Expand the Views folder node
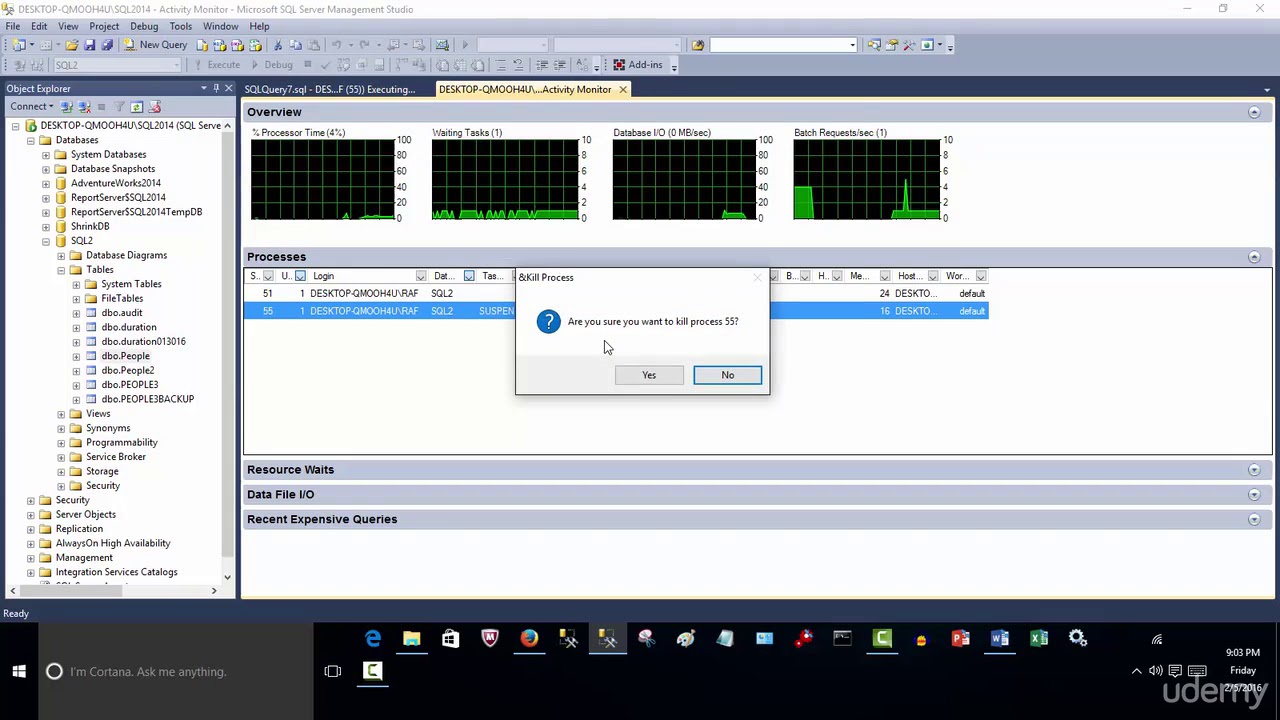Image resolution: width=1280 pixels, height=720 pixels. tap(61, 414)
